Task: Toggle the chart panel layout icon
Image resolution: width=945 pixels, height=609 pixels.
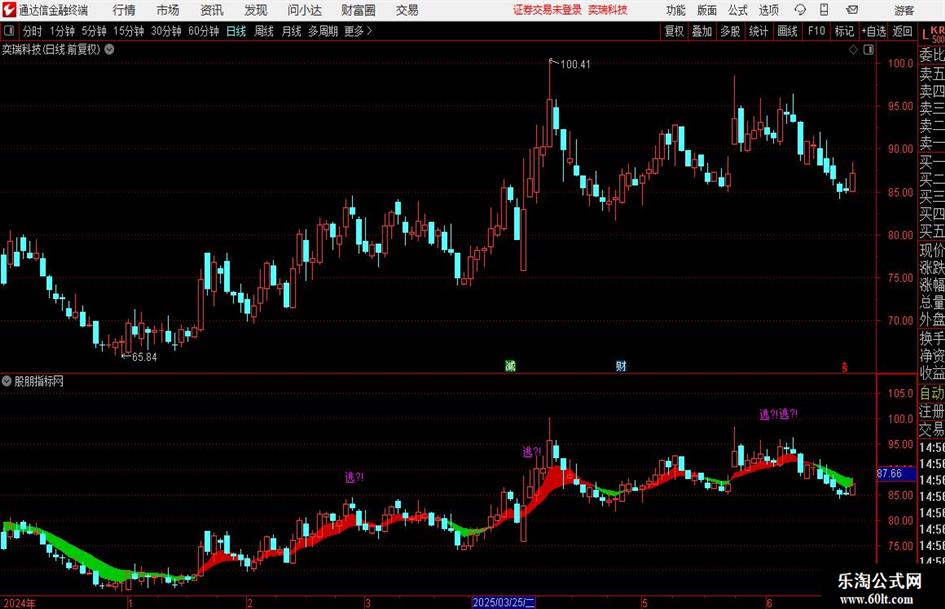Action: (x=868, y=50)
